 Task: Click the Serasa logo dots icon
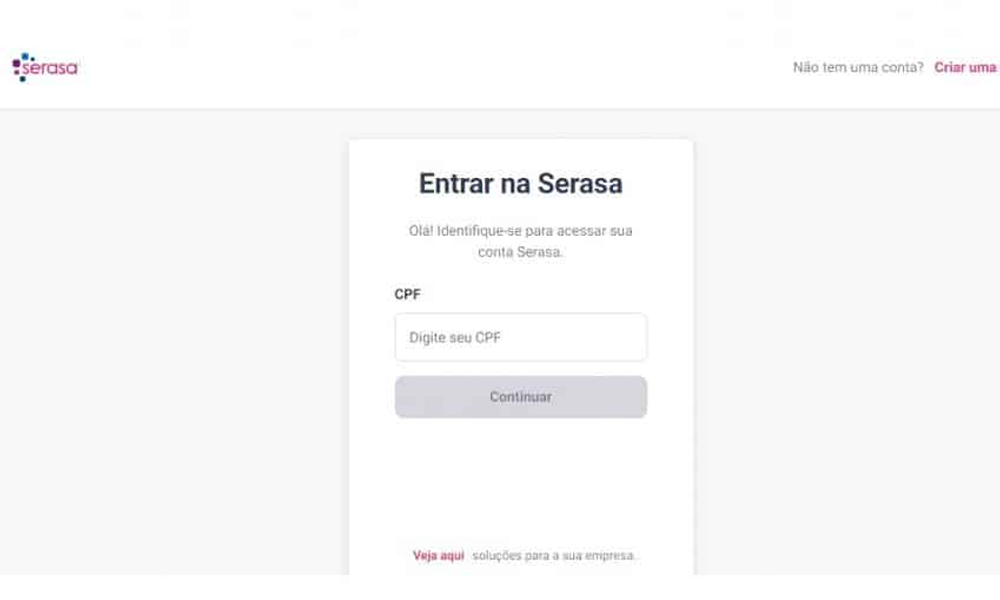[19, 66]
